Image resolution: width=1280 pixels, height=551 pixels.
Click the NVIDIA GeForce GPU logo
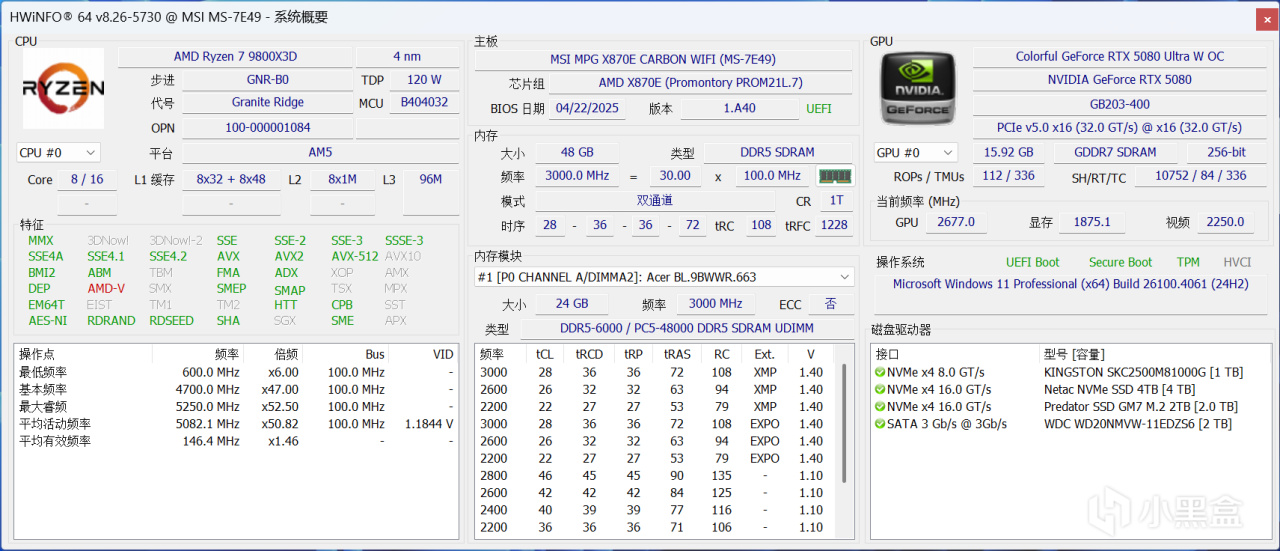[x=917, y=89]
